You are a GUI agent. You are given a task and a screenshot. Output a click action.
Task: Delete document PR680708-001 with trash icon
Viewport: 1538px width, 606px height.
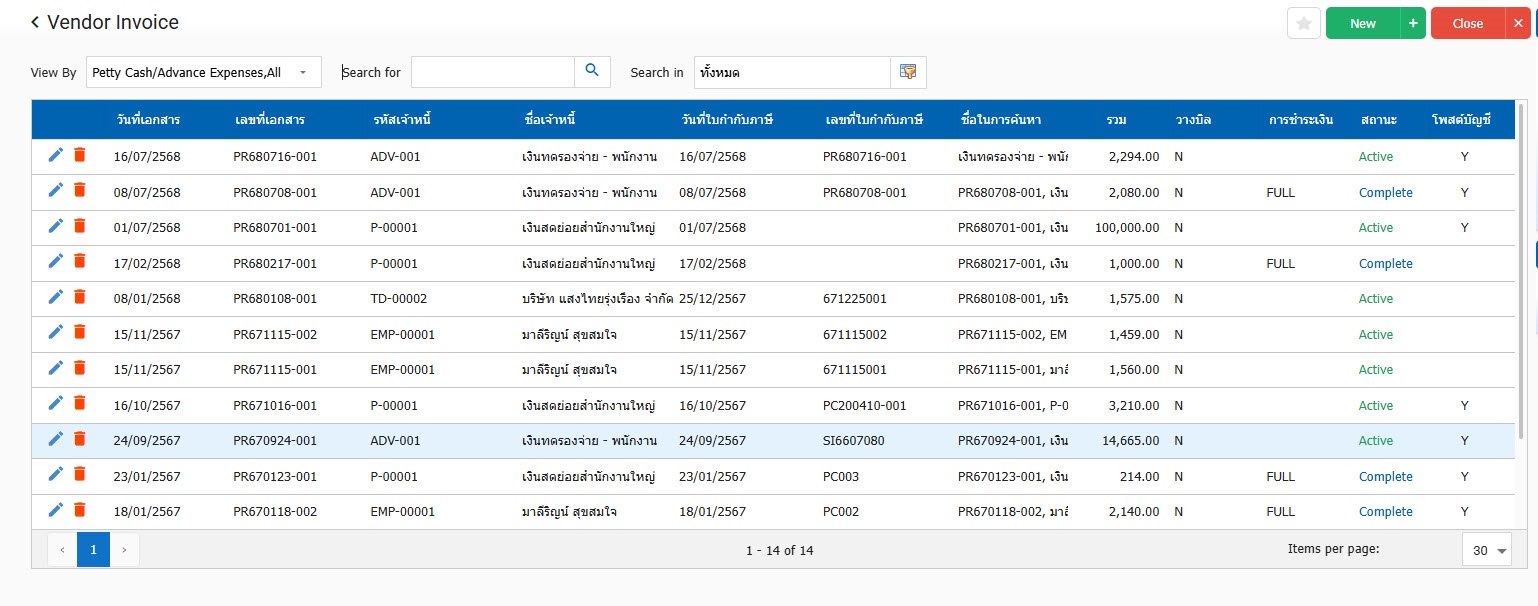coord(80,191)
